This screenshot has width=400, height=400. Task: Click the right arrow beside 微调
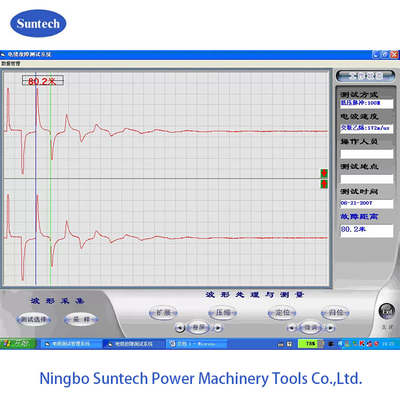click(x=330, y=328)
